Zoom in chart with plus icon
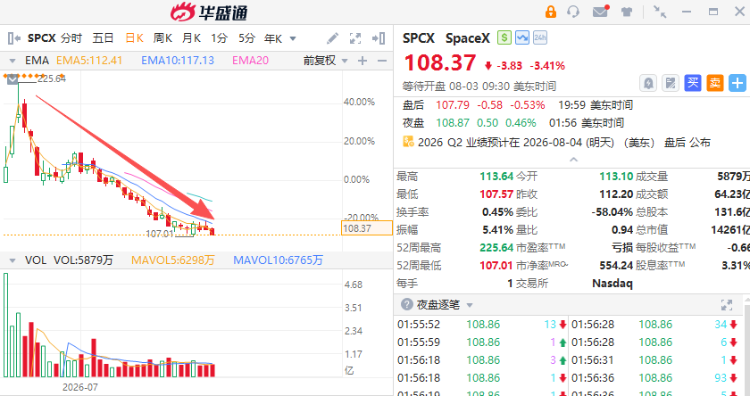The image size is (750, 396). [x=363, y=61]
